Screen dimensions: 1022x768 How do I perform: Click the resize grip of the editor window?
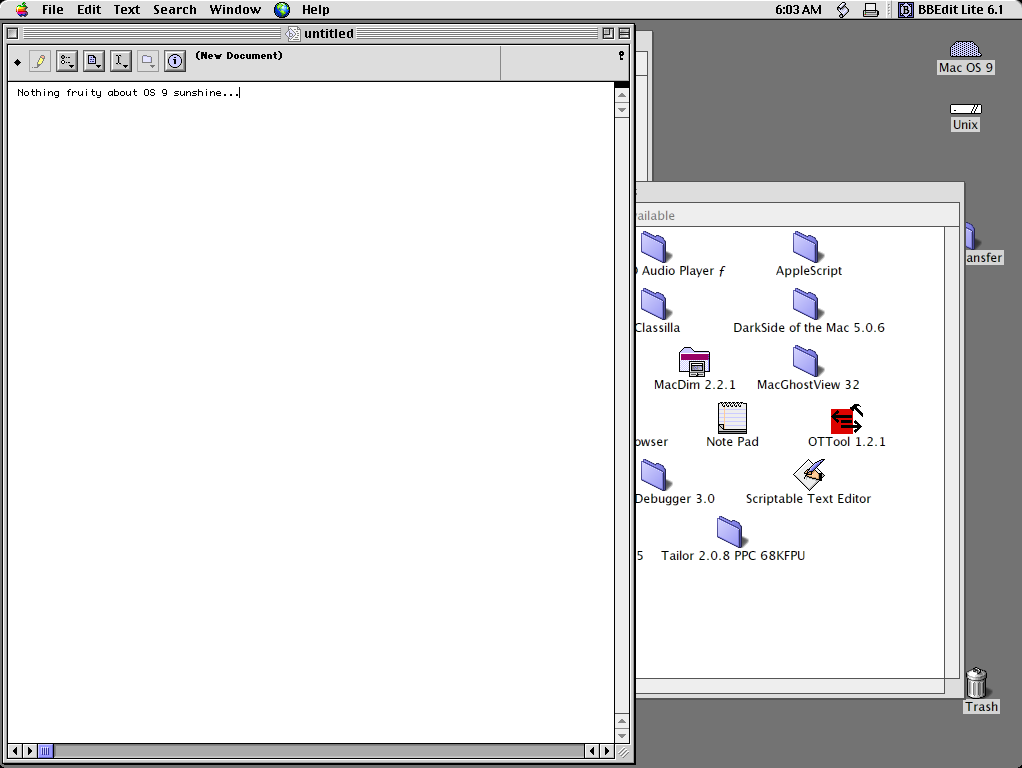pyautogui.click(x=623, y=752)
